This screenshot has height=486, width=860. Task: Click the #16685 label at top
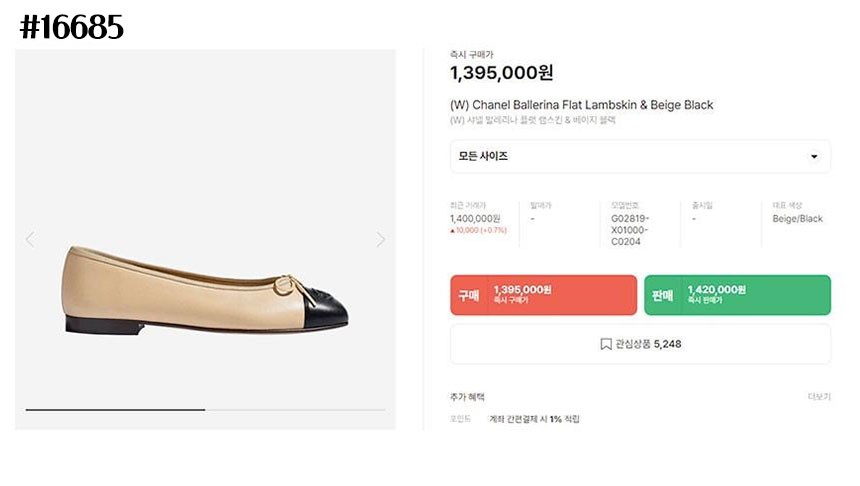tap(71, 28)
